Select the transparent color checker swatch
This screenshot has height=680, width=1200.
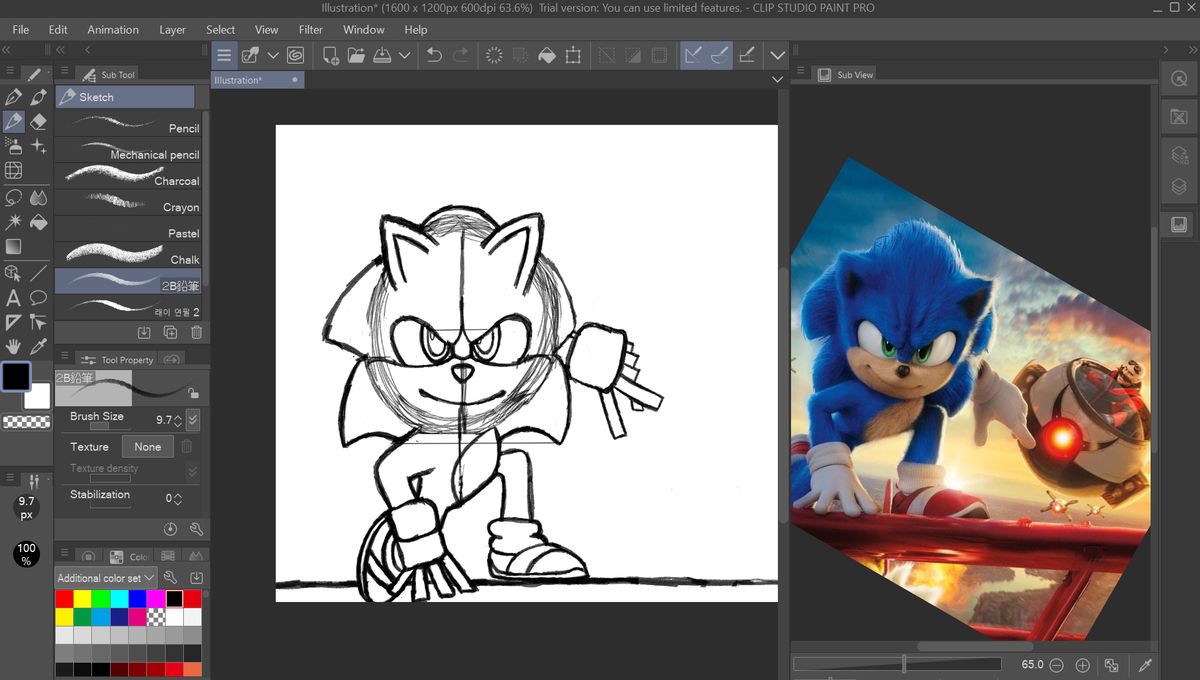coord(27,422)
